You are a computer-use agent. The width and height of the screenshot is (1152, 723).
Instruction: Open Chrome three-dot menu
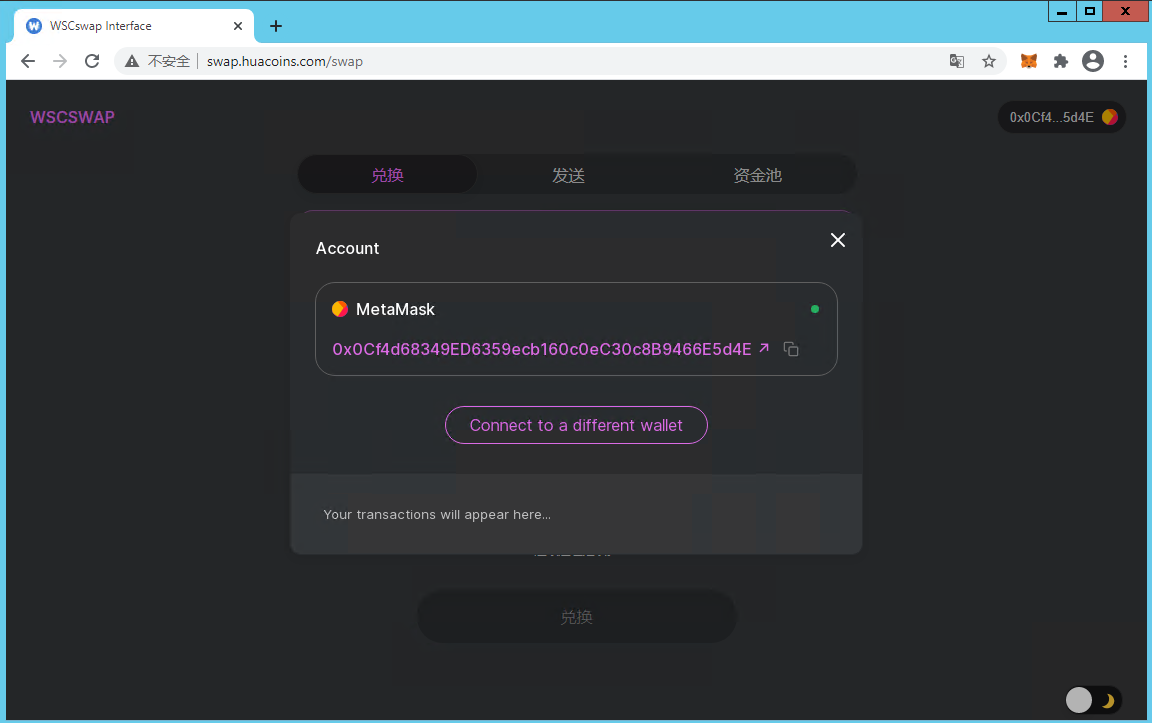tap(1125, 61)
